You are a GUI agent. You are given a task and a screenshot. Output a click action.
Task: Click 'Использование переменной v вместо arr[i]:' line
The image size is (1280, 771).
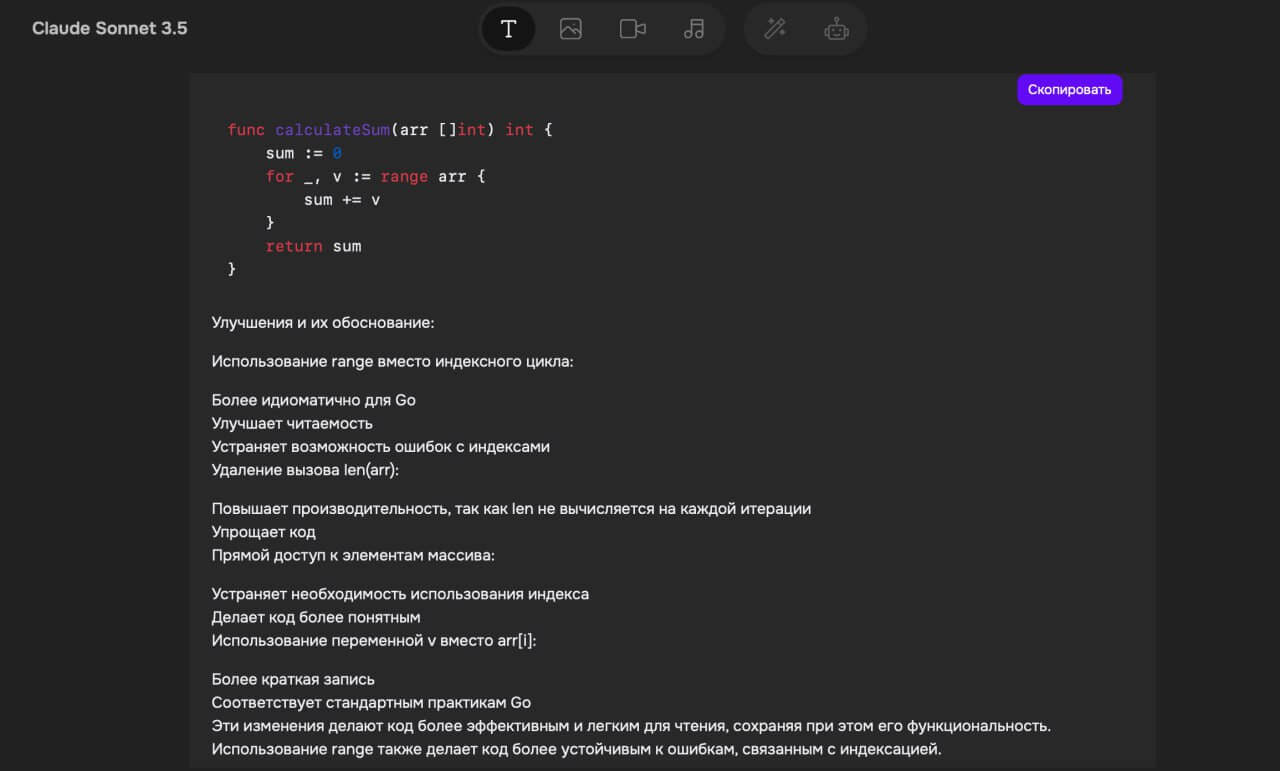coord(373,641)
